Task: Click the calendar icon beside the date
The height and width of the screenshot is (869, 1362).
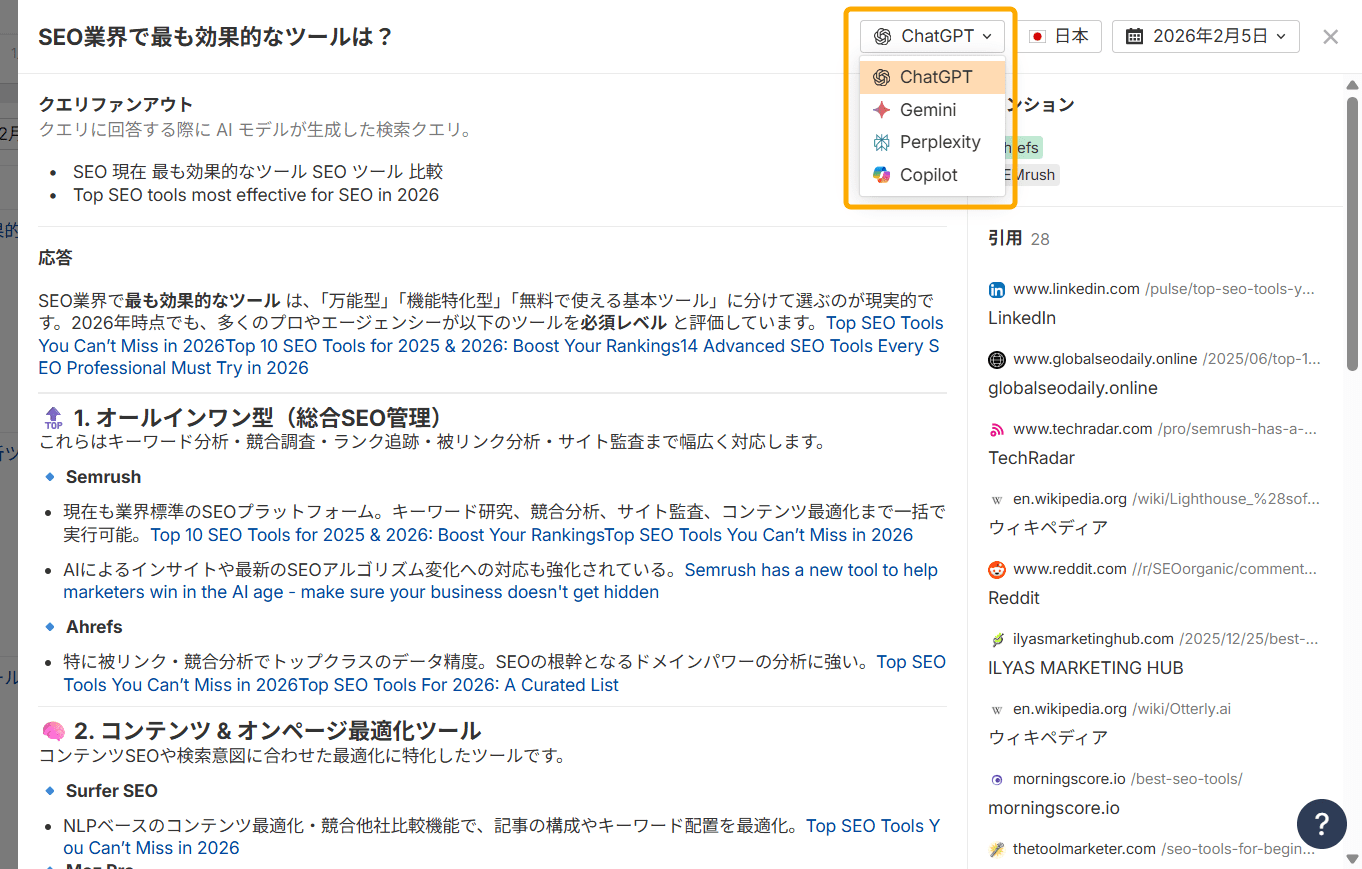Action: [1134, 36]
